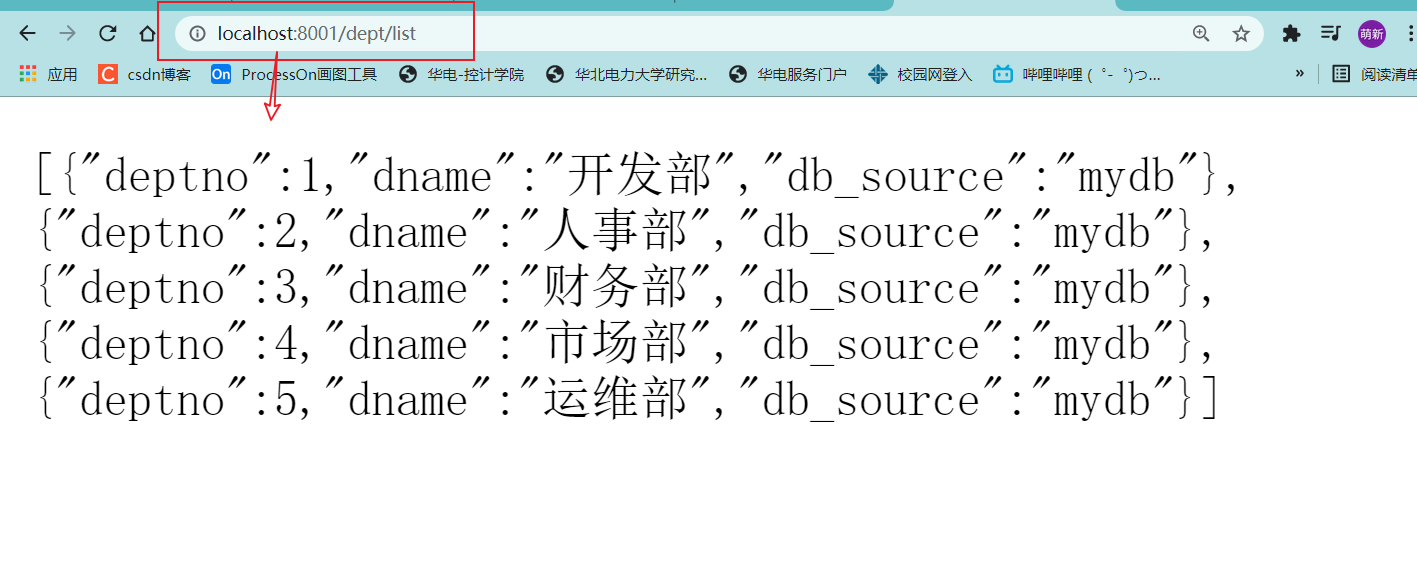Expand hidden bookmarks with the chevron
The height and width of the screenshot is (573, 1417).
[x=1300, y=73]
